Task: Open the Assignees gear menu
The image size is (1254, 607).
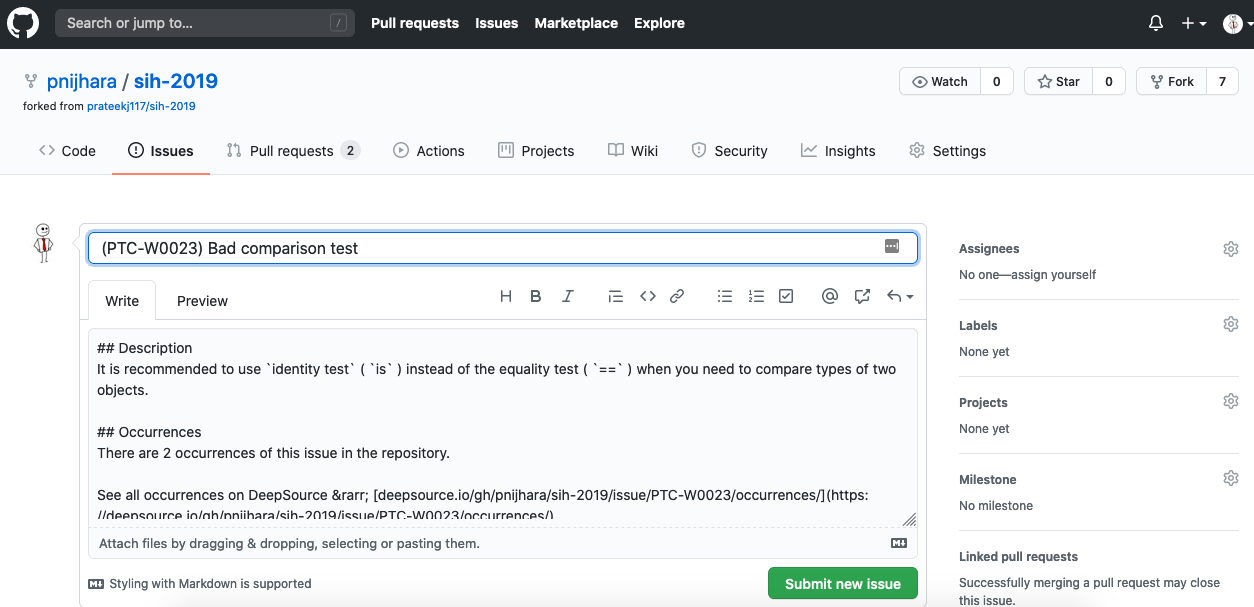Action: pos(1230,249)
